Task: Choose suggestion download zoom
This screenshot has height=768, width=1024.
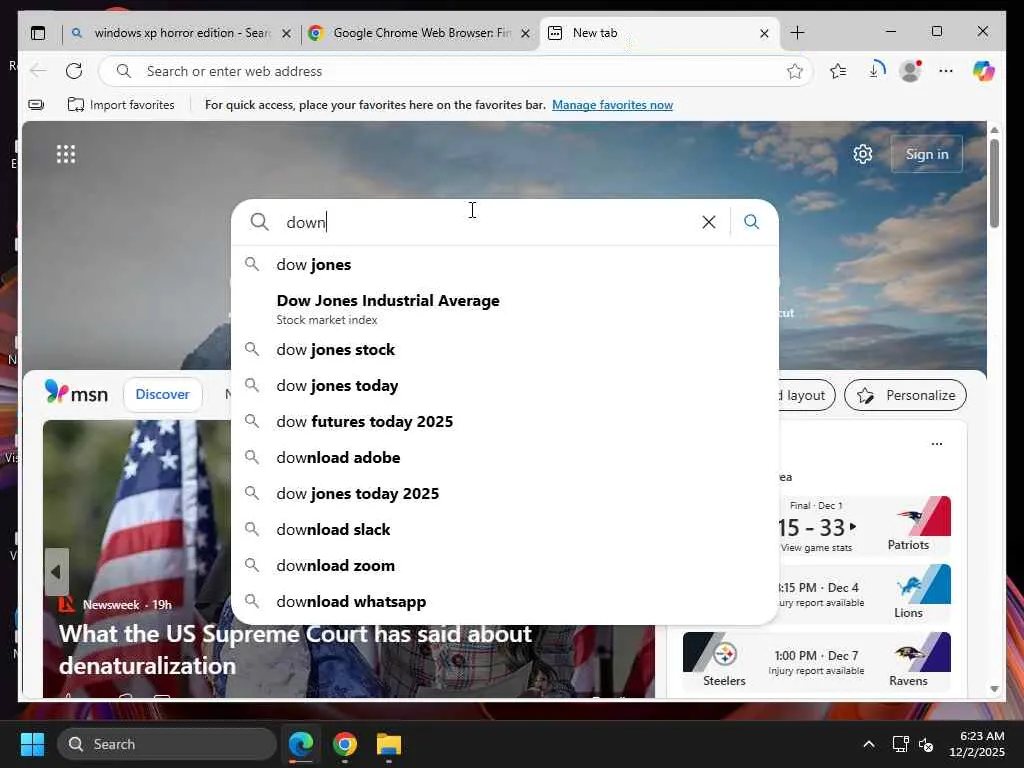Action: (505, 565)
